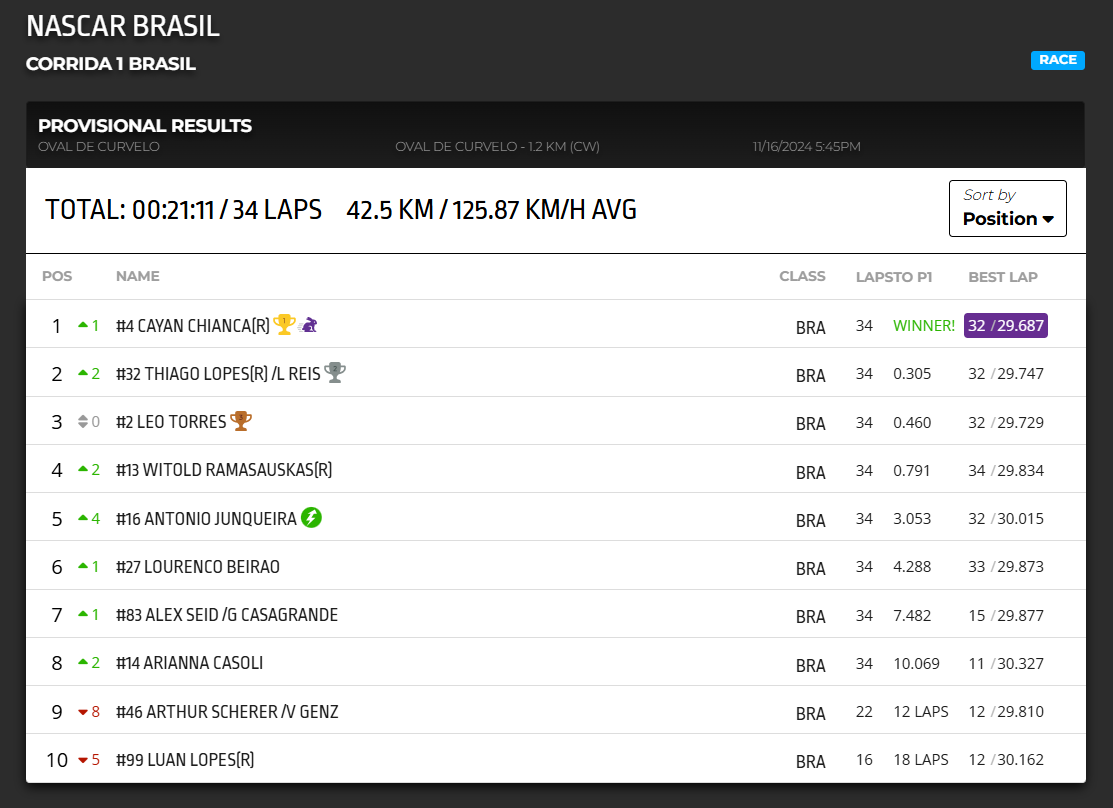Click the POS column header
This screenshot has width=1113, height=808.
[57, 276]
